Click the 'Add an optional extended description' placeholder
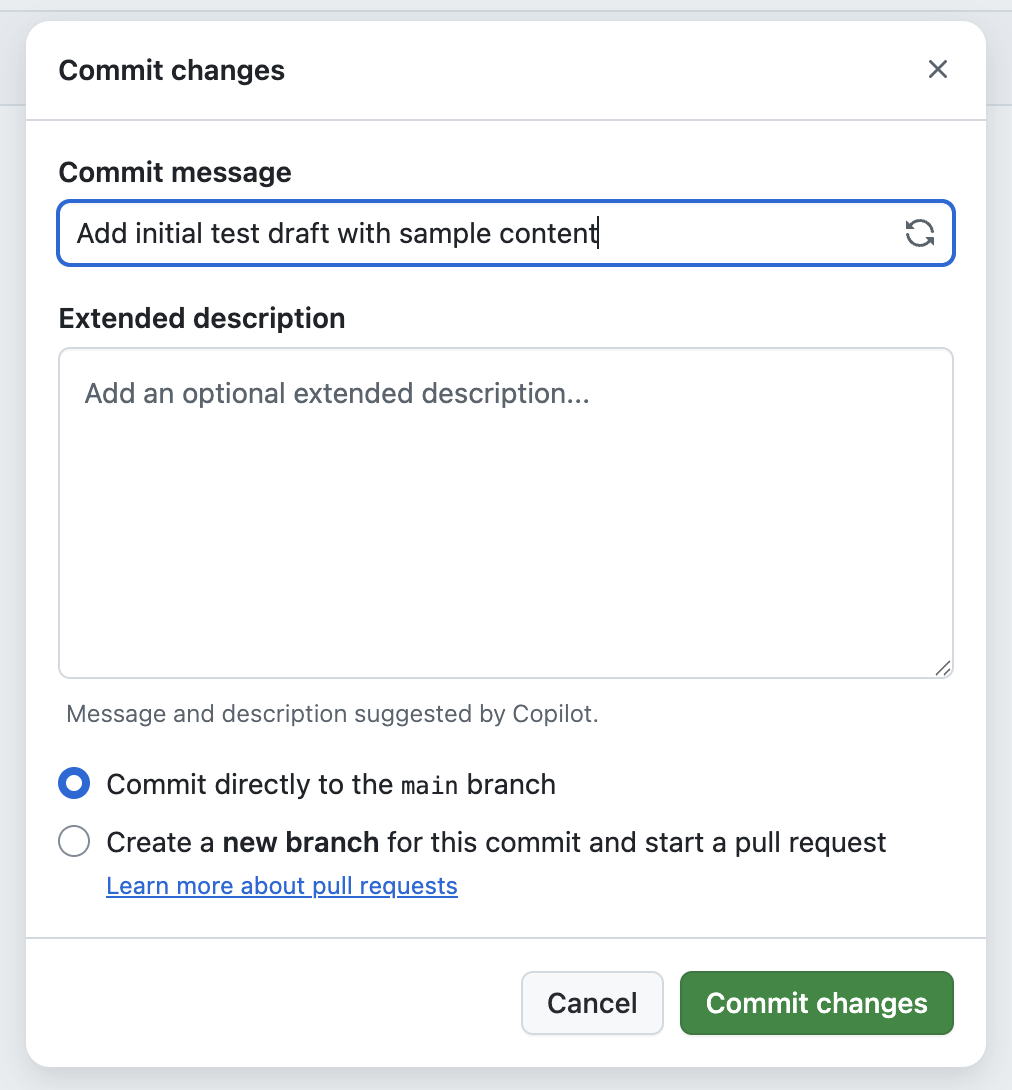This screenshot has width=1012, height=1090. point(337,393)
